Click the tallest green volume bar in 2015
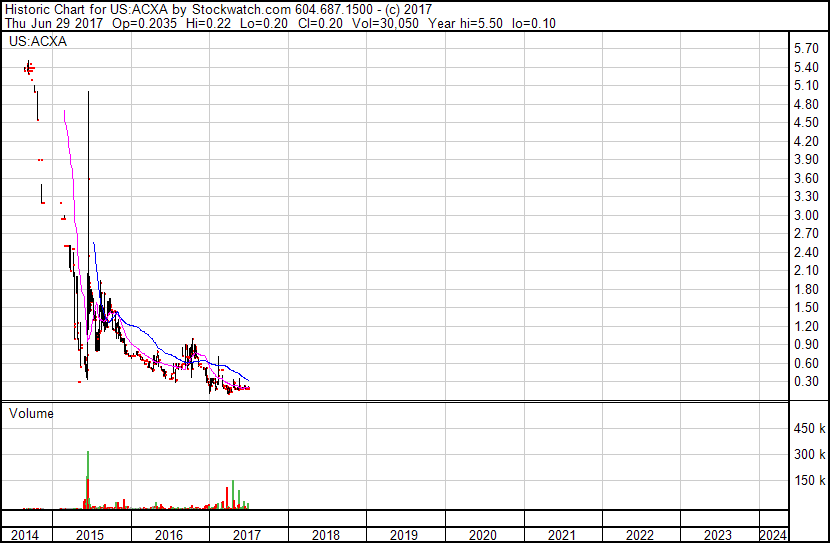830x543 pixels. 88,479
